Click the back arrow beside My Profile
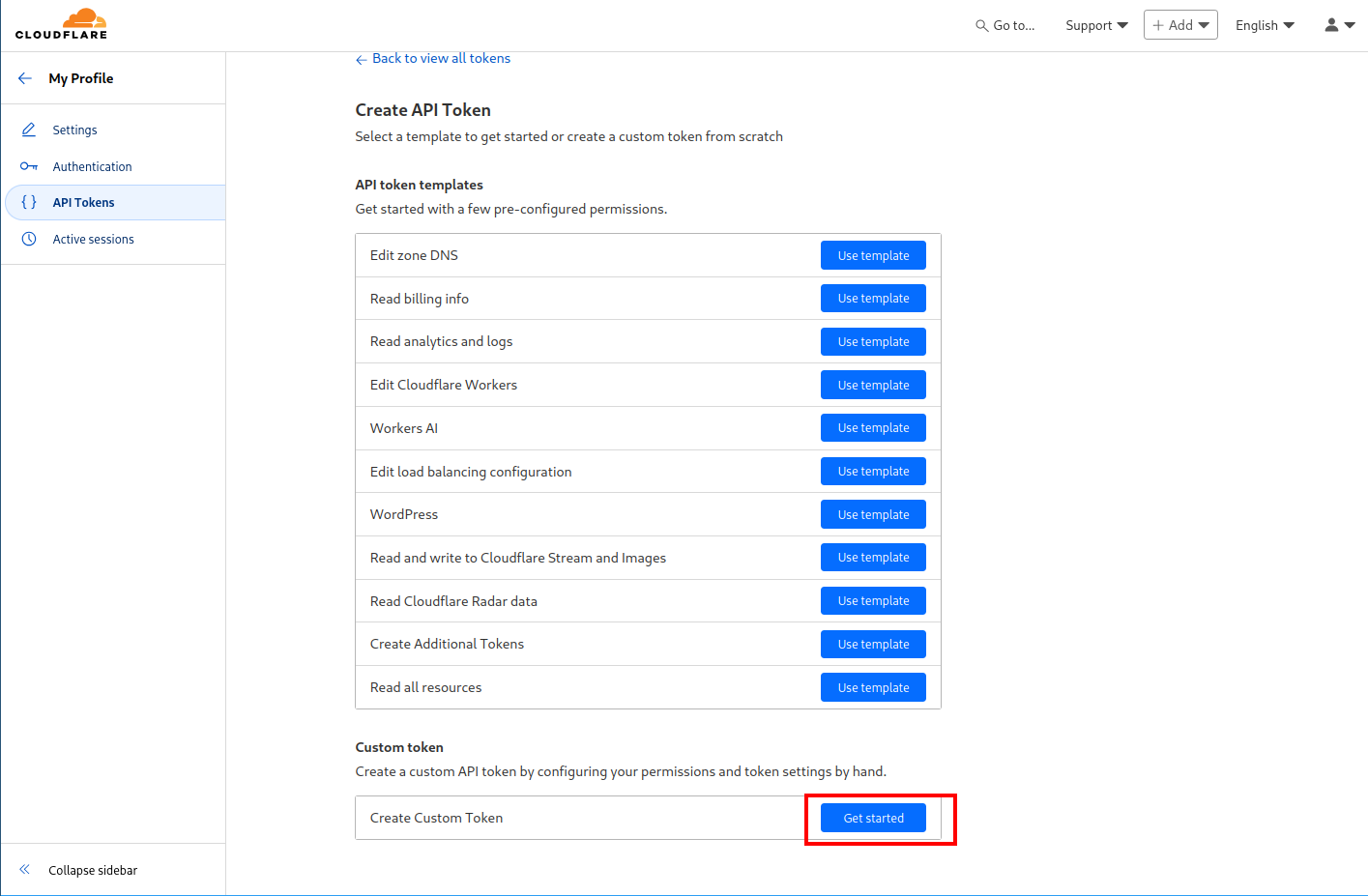Viewport: 1368px width, 896px height. coord(25,78)
